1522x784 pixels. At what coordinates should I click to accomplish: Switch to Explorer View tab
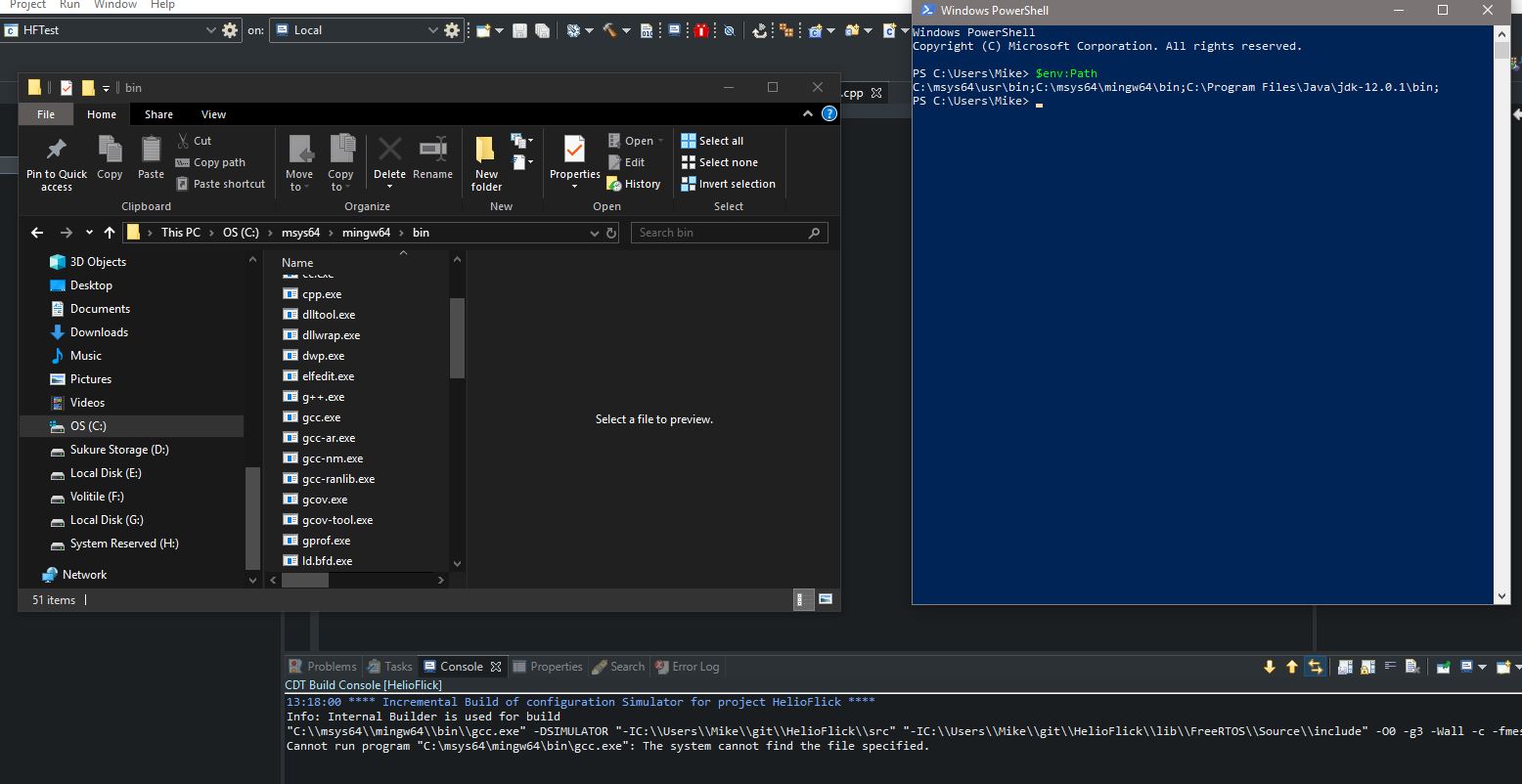(x=213, y=114)
